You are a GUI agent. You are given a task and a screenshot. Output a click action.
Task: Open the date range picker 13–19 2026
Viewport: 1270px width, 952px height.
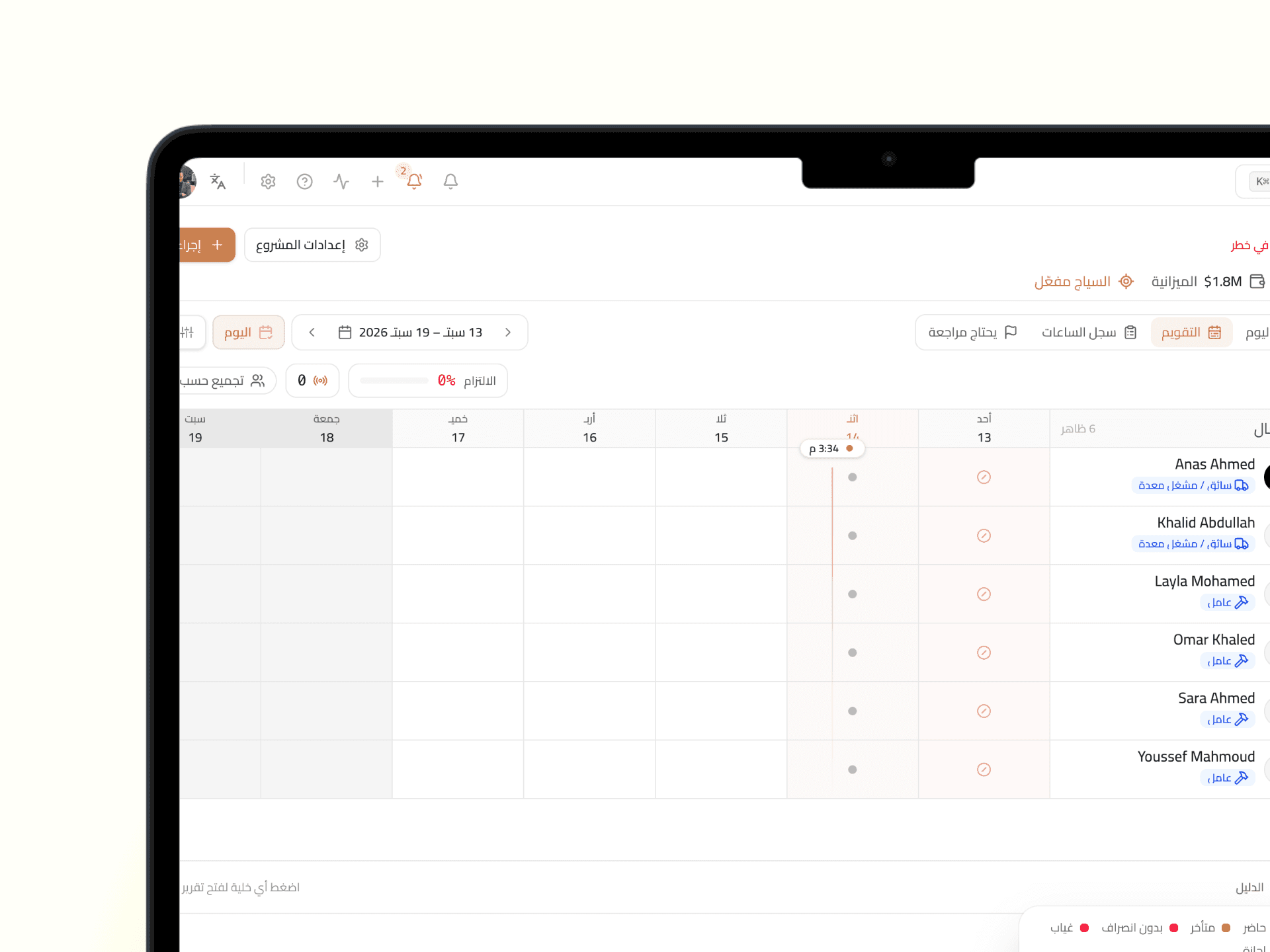coord(410,332)
